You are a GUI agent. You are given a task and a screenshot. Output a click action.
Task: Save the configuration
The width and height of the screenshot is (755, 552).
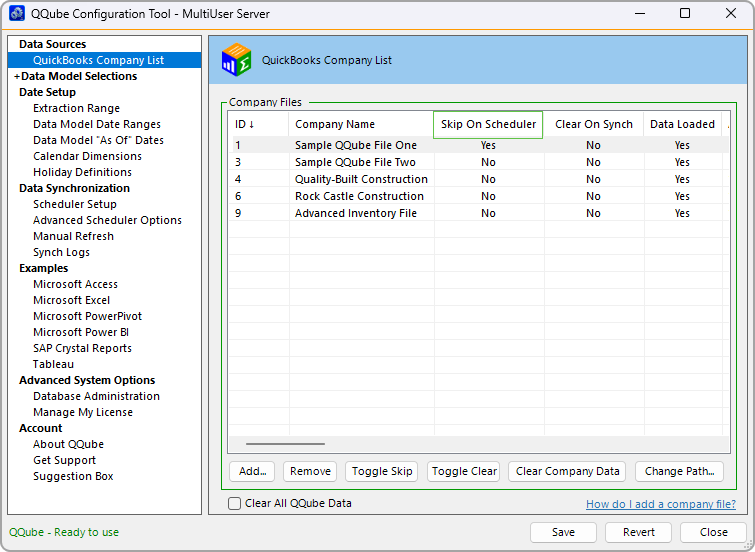[x=563, y=532]
